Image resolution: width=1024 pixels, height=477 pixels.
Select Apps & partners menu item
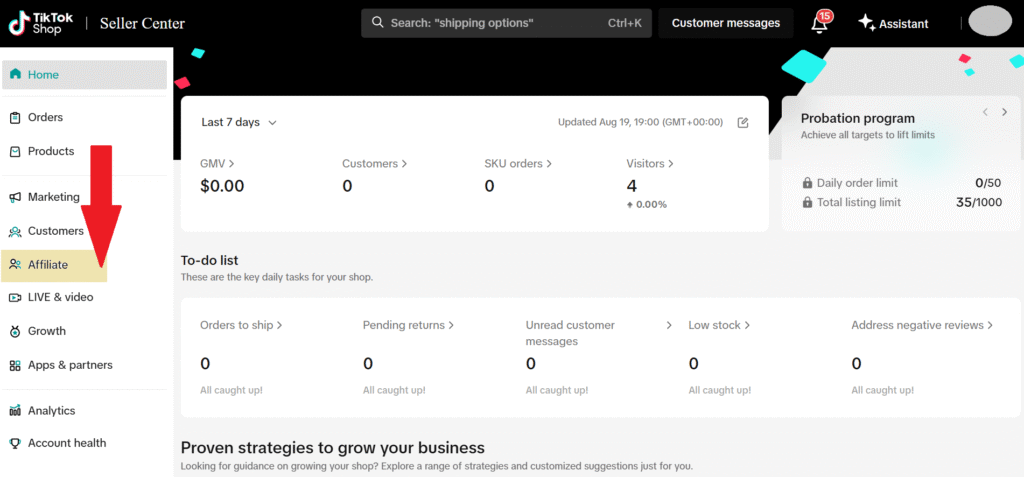click(x=69, y=365)
